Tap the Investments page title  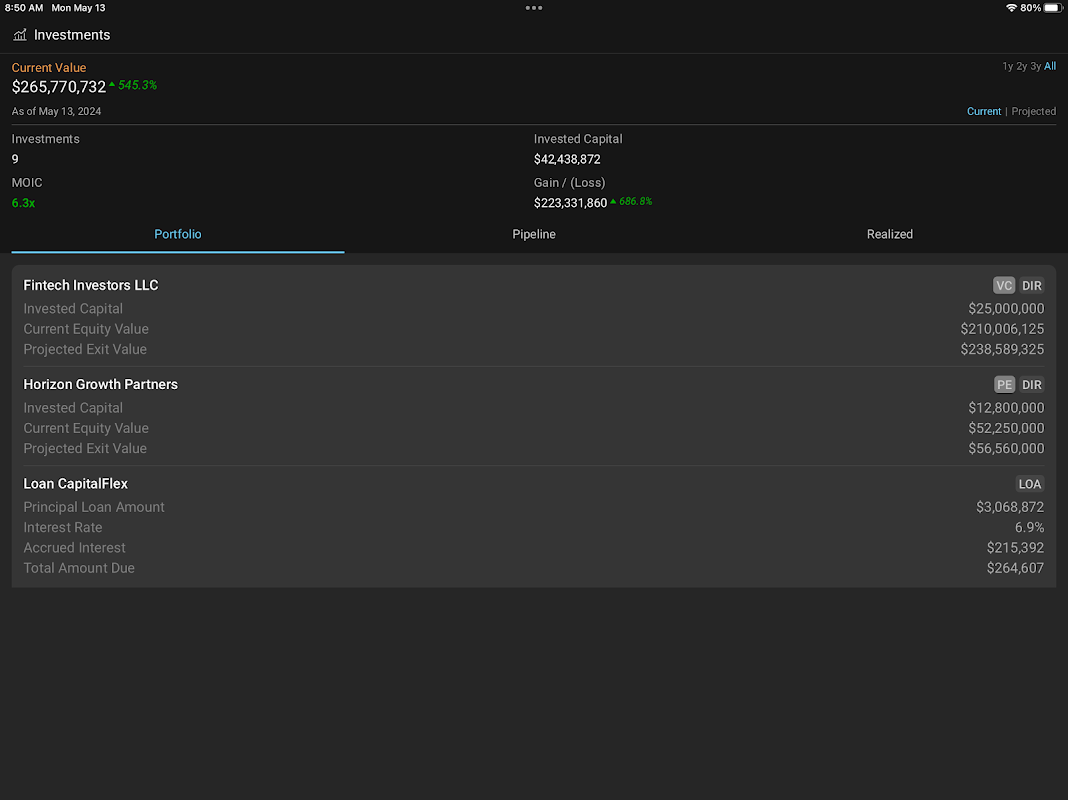tap(72, 35)
